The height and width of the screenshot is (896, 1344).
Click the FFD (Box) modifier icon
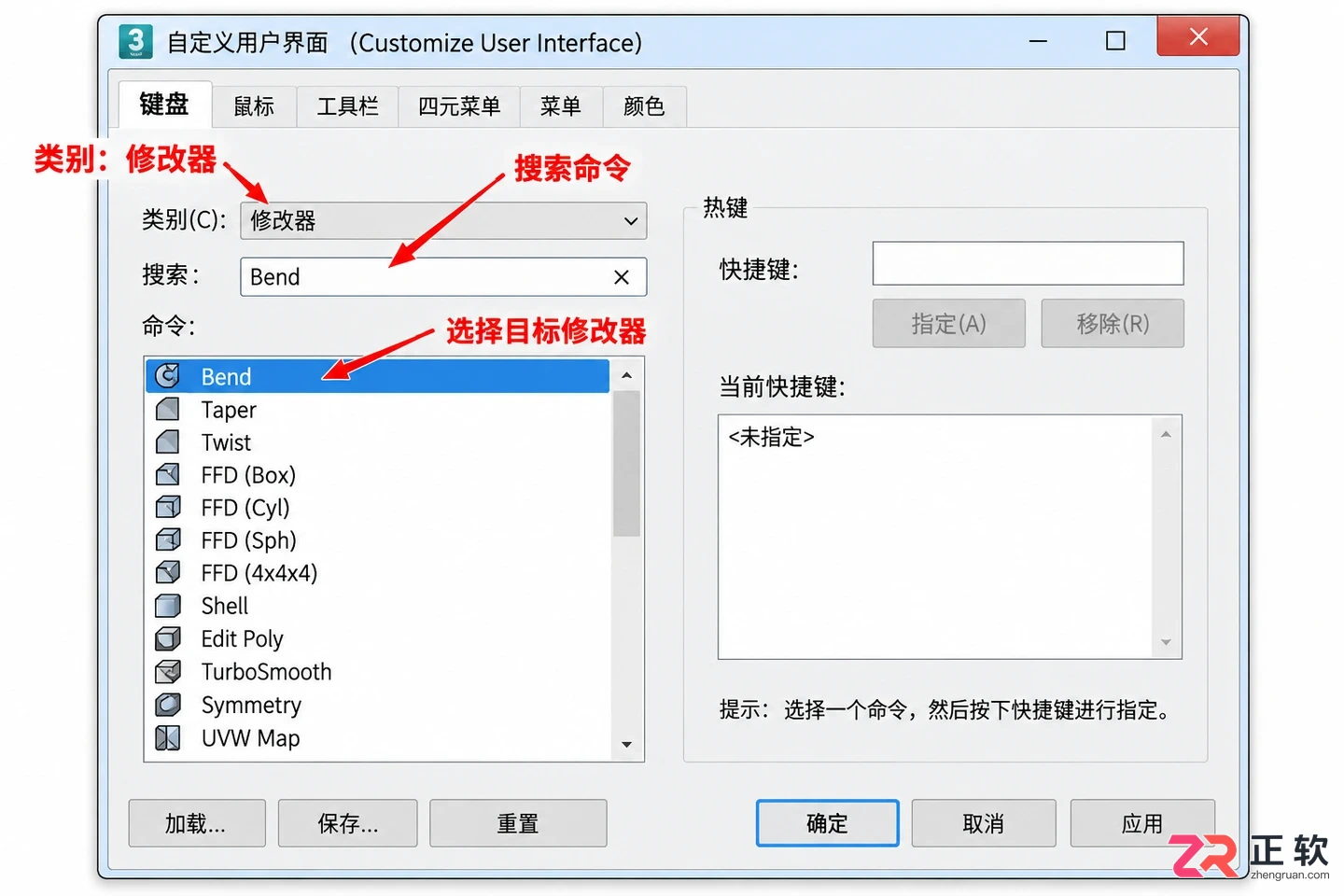tap(167, 474)
